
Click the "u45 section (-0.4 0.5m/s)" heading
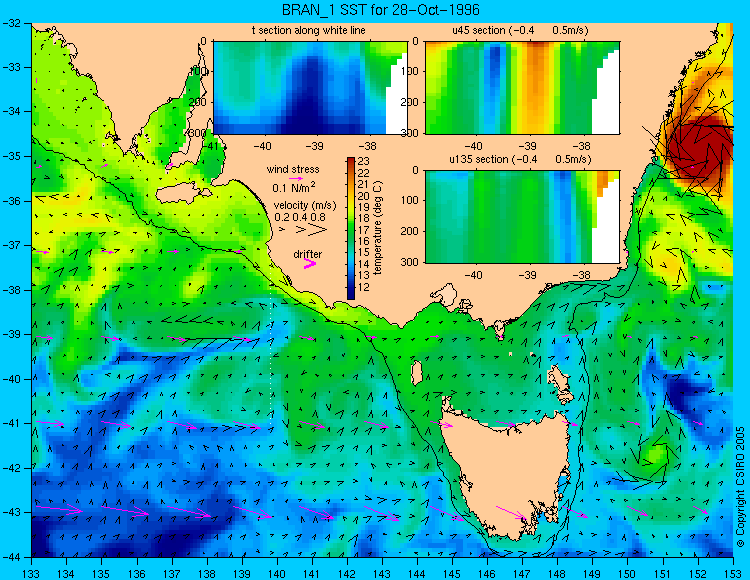tap(520, 30)
